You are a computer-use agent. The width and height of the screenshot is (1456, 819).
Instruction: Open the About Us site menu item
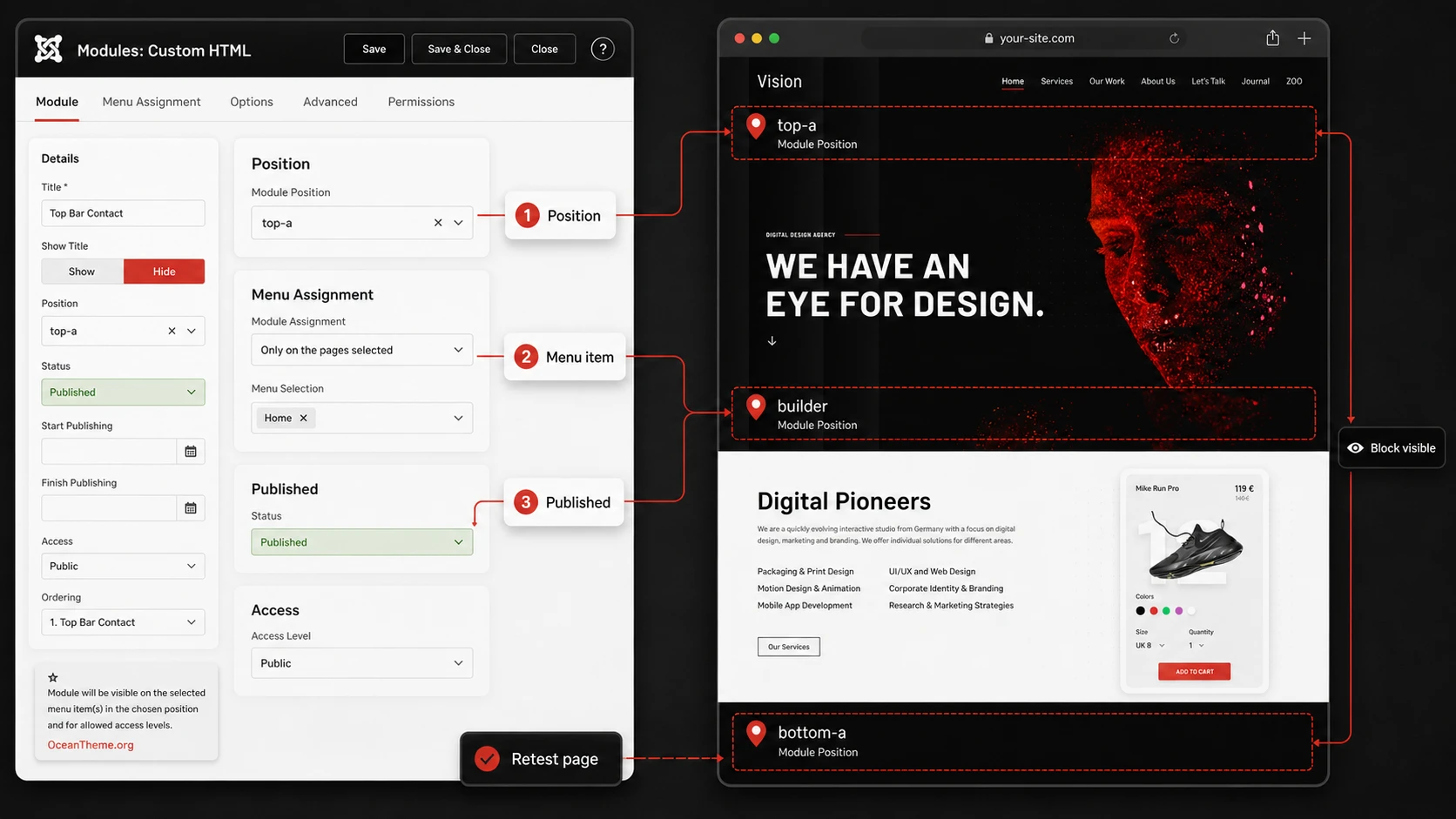tap(1158, 81)
